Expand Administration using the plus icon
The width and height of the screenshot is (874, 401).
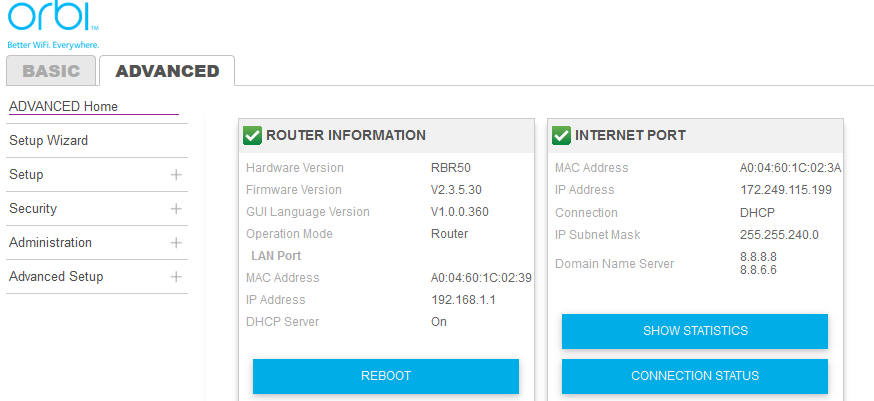[x=176, y=243]
